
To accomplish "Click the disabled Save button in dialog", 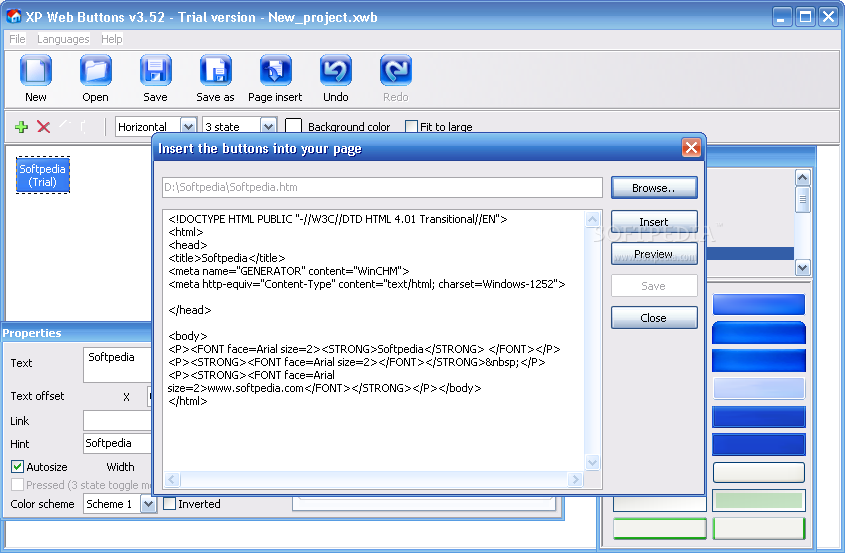I will tap(654, 286).
